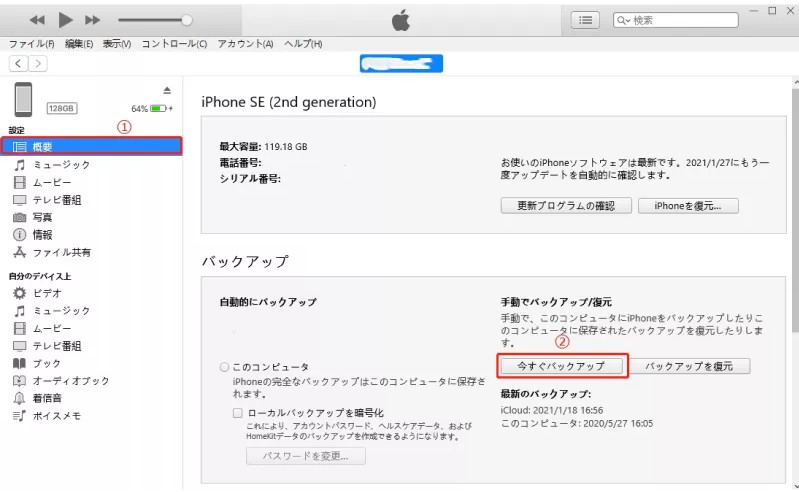Click the シリアル番号: label
Screen dimensions: 799x492
tap(250, 179)
